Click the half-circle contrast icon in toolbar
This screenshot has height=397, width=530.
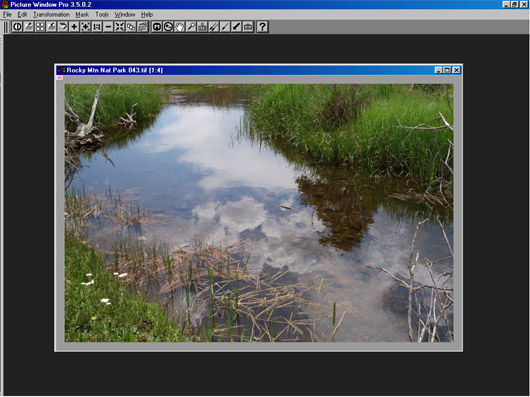[17, 27]
